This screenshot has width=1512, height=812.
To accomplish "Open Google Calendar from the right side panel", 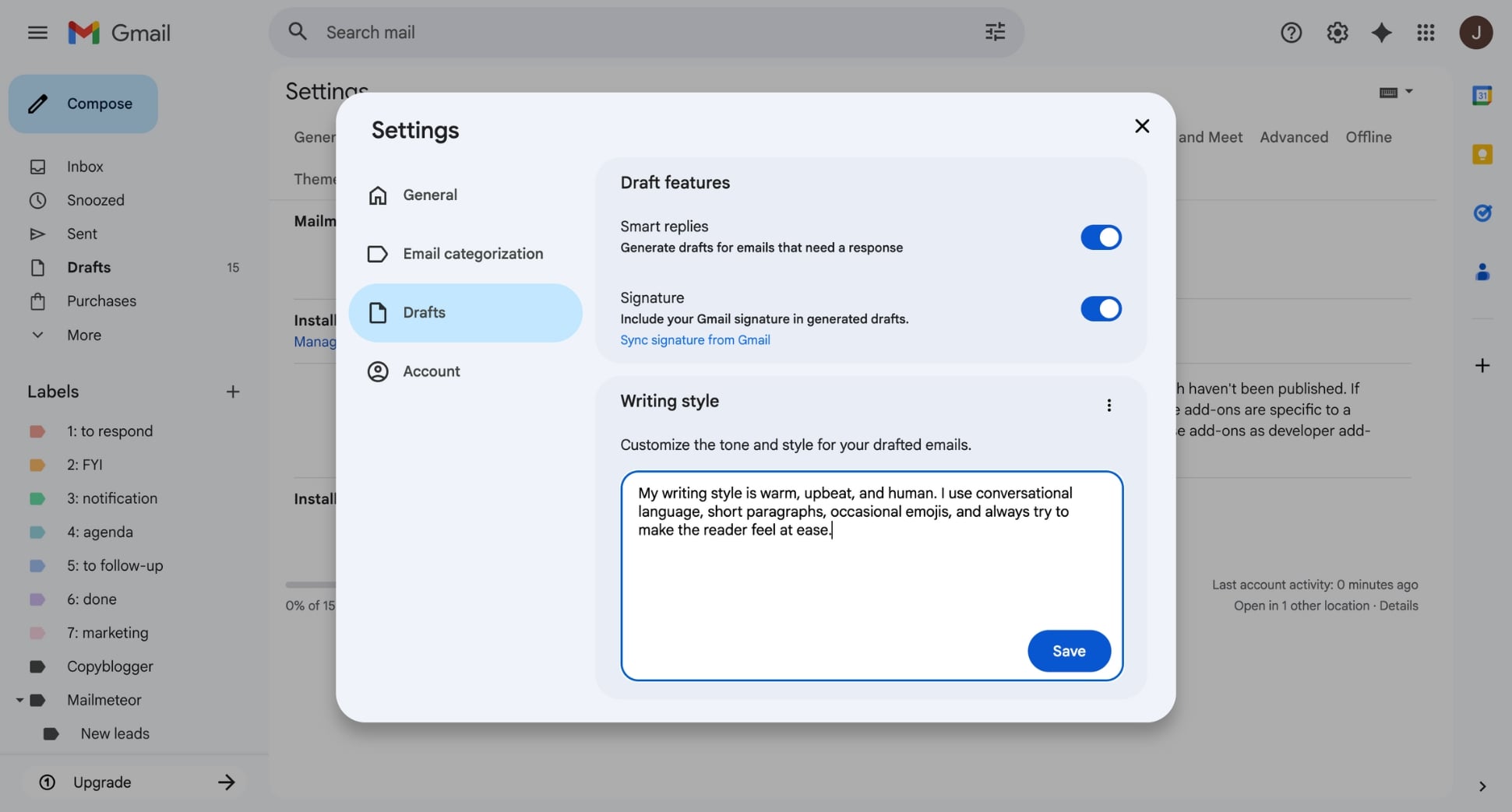I will [x=1482, y=95].
